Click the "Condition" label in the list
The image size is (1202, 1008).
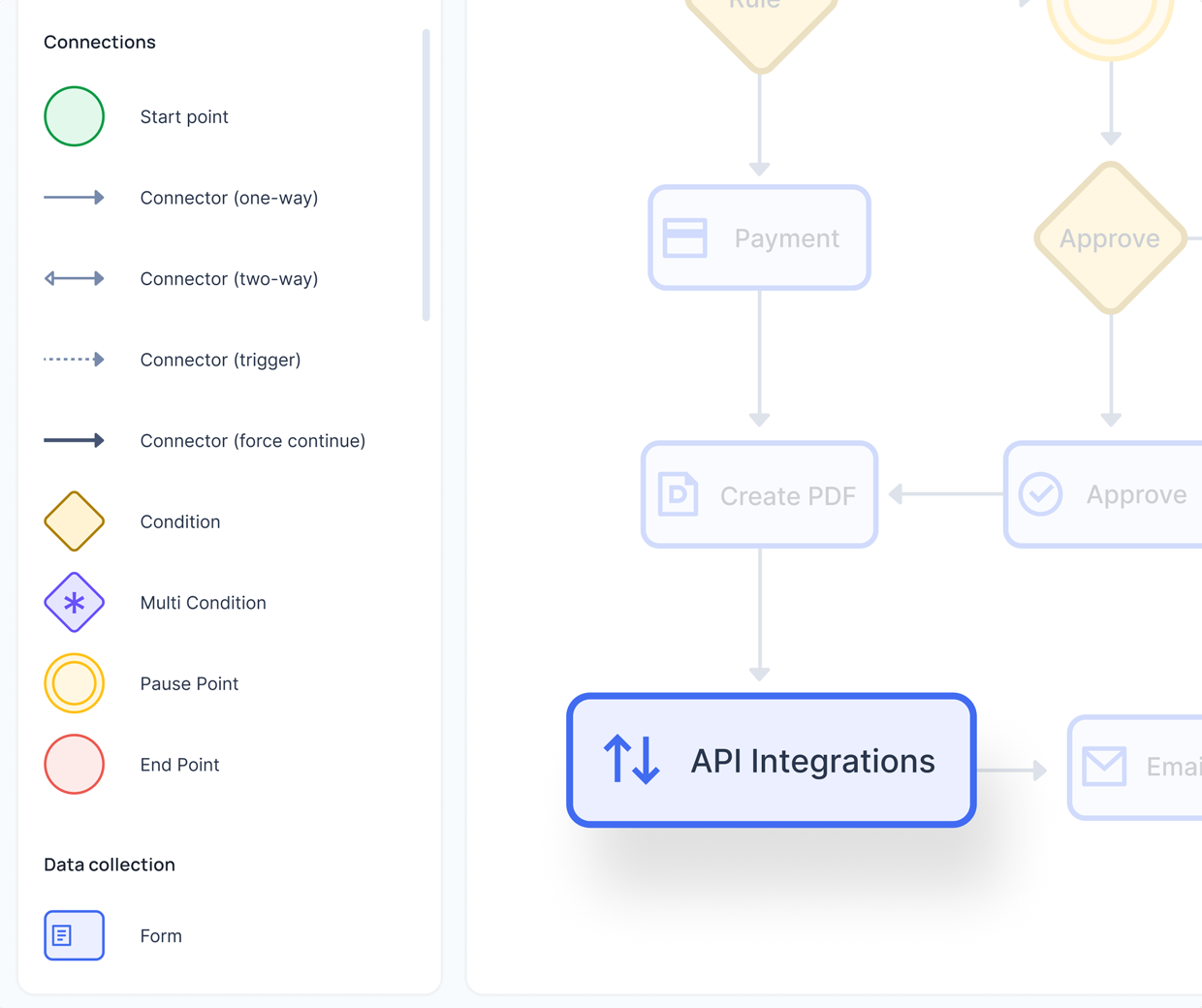(180, 521)
